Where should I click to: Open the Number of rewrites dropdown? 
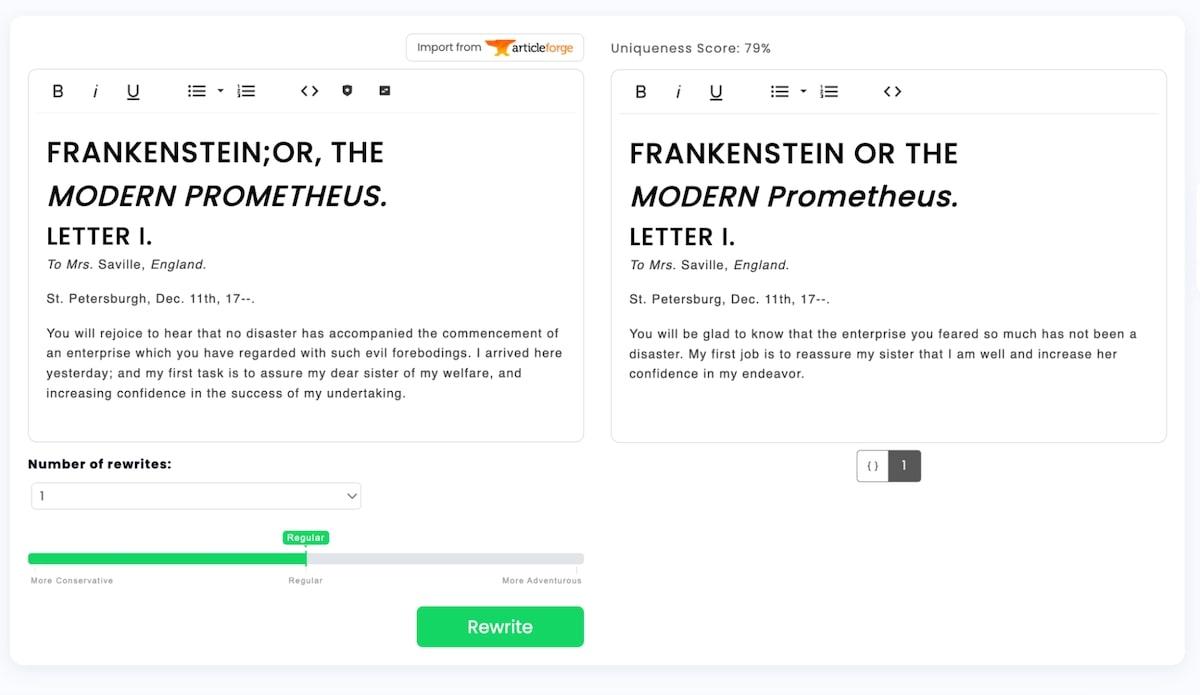click(x=196, y=496)
